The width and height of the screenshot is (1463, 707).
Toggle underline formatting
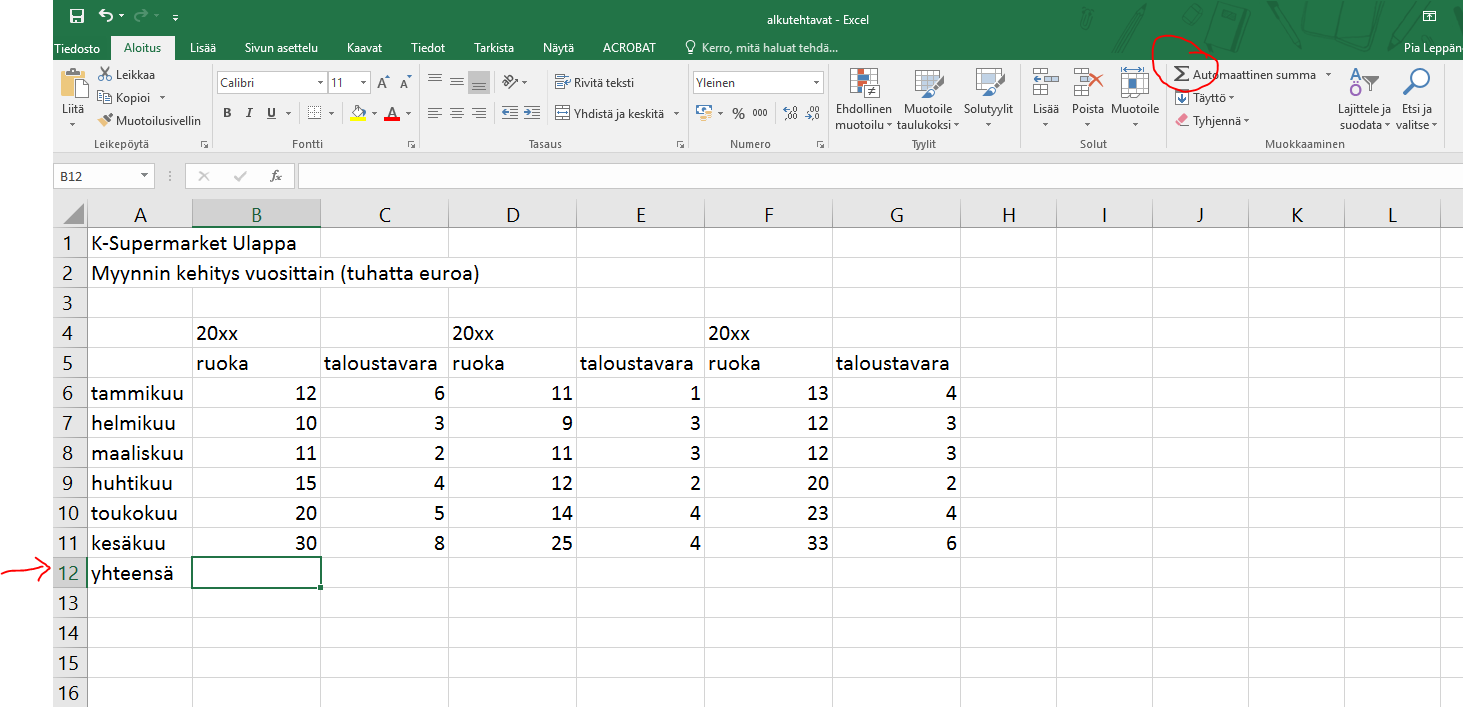[271, 113]
